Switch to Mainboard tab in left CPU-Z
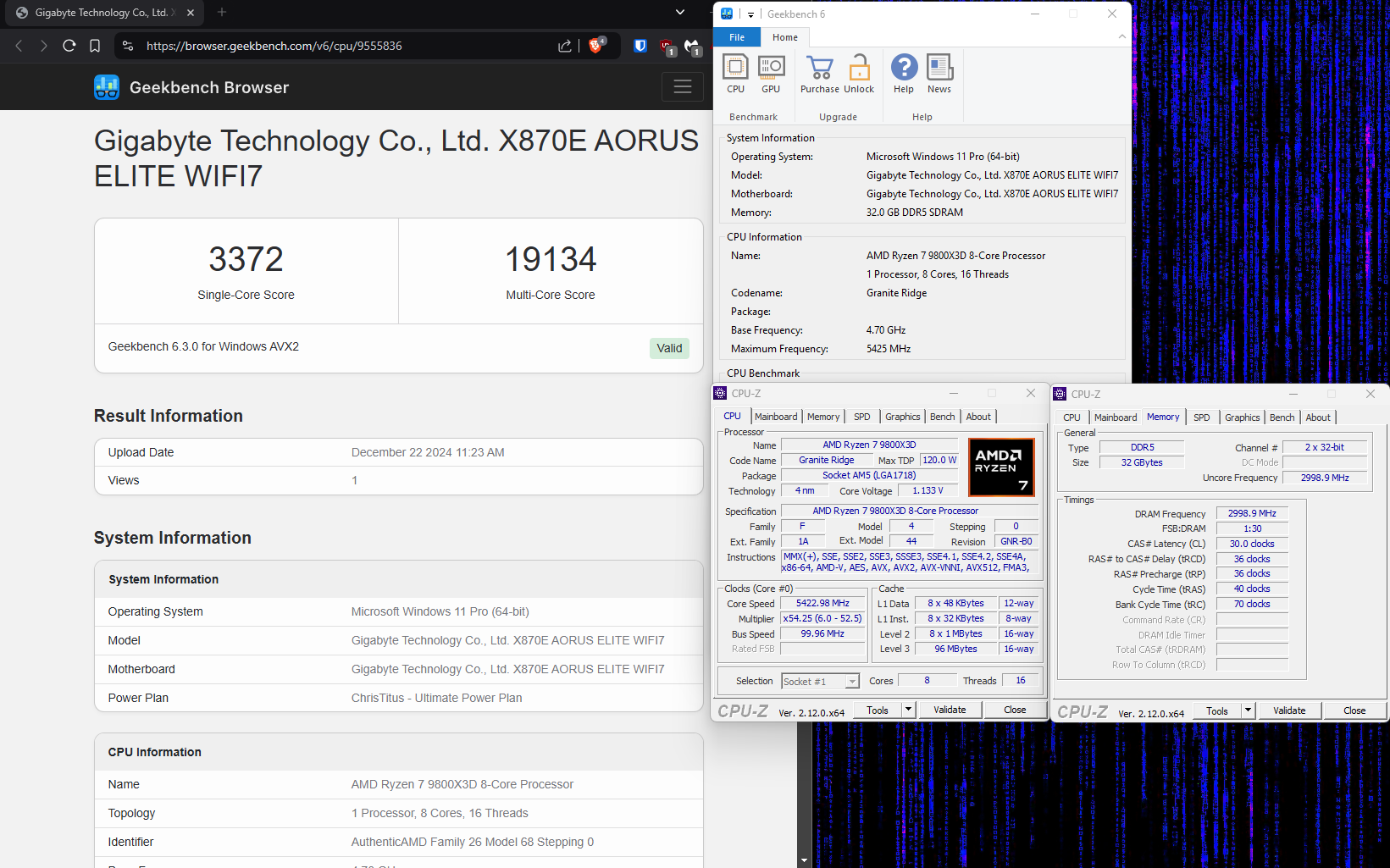Screen dimensions: 1390x868 (776, 417)
